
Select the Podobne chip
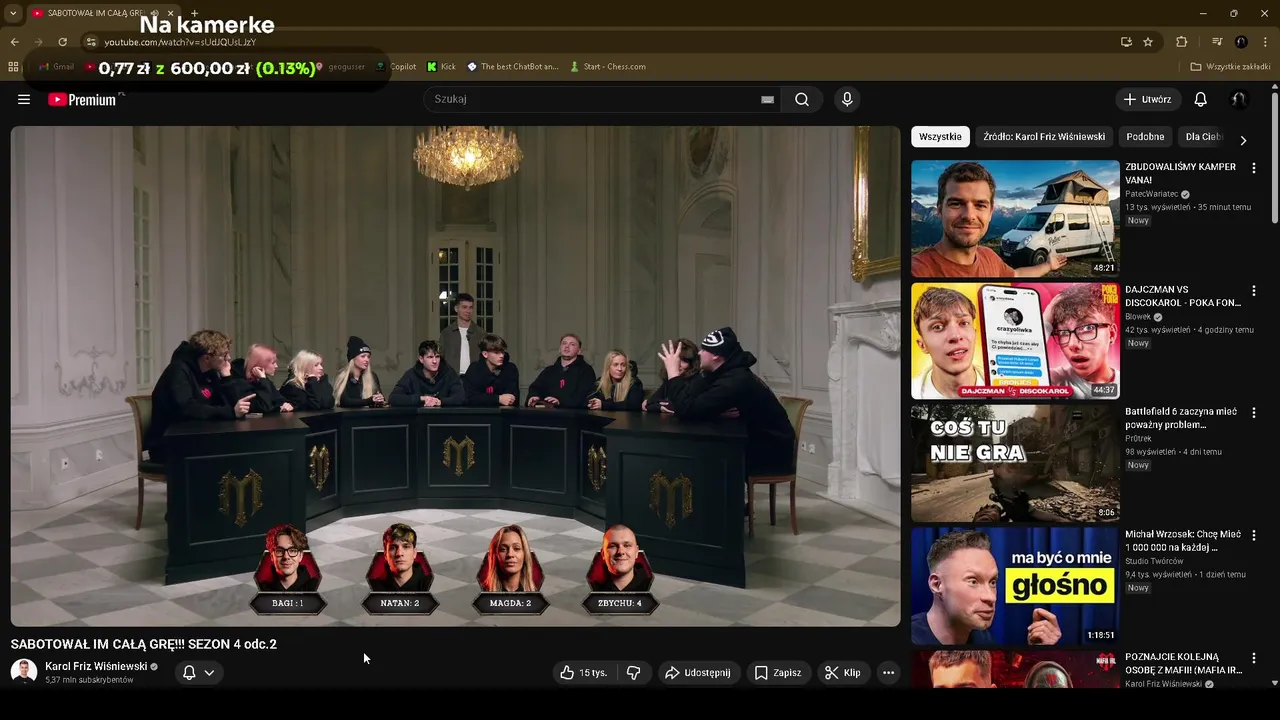tap(1145, 137)
